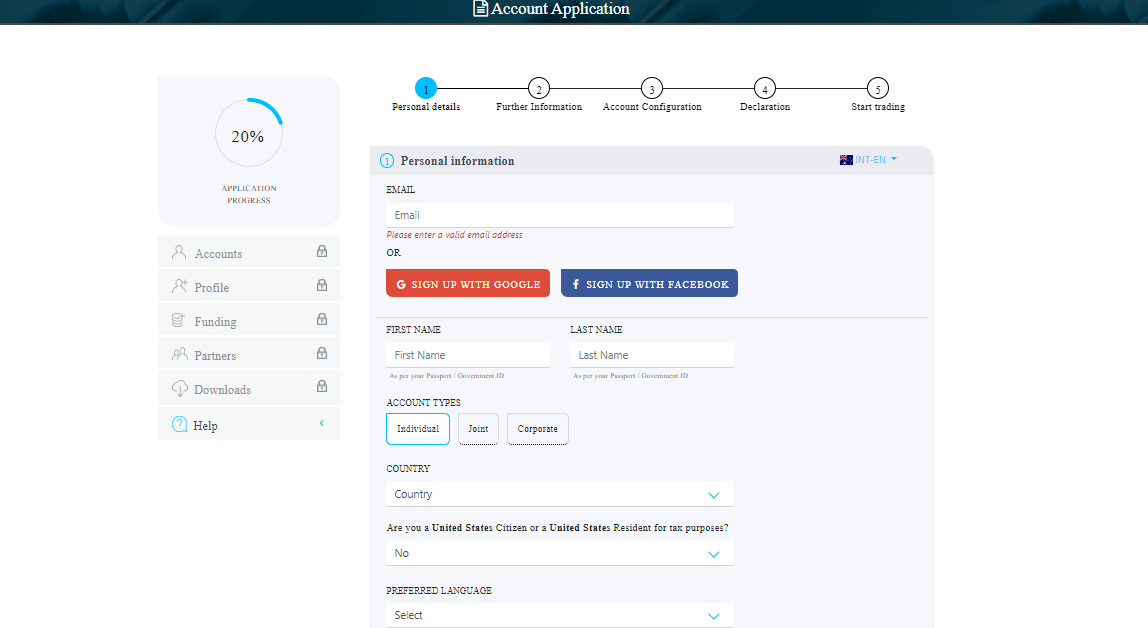Image resolution: width=1148 pixels, height=628 pixels.
Task: Click the Account Application document icon
Action: [x=481, y=9]
